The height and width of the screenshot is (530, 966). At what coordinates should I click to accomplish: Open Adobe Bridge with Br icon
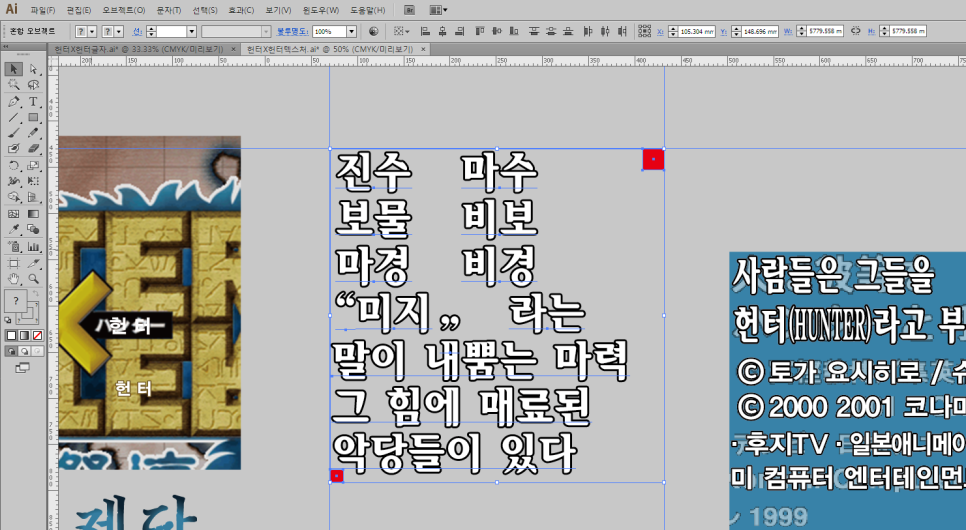409,10
